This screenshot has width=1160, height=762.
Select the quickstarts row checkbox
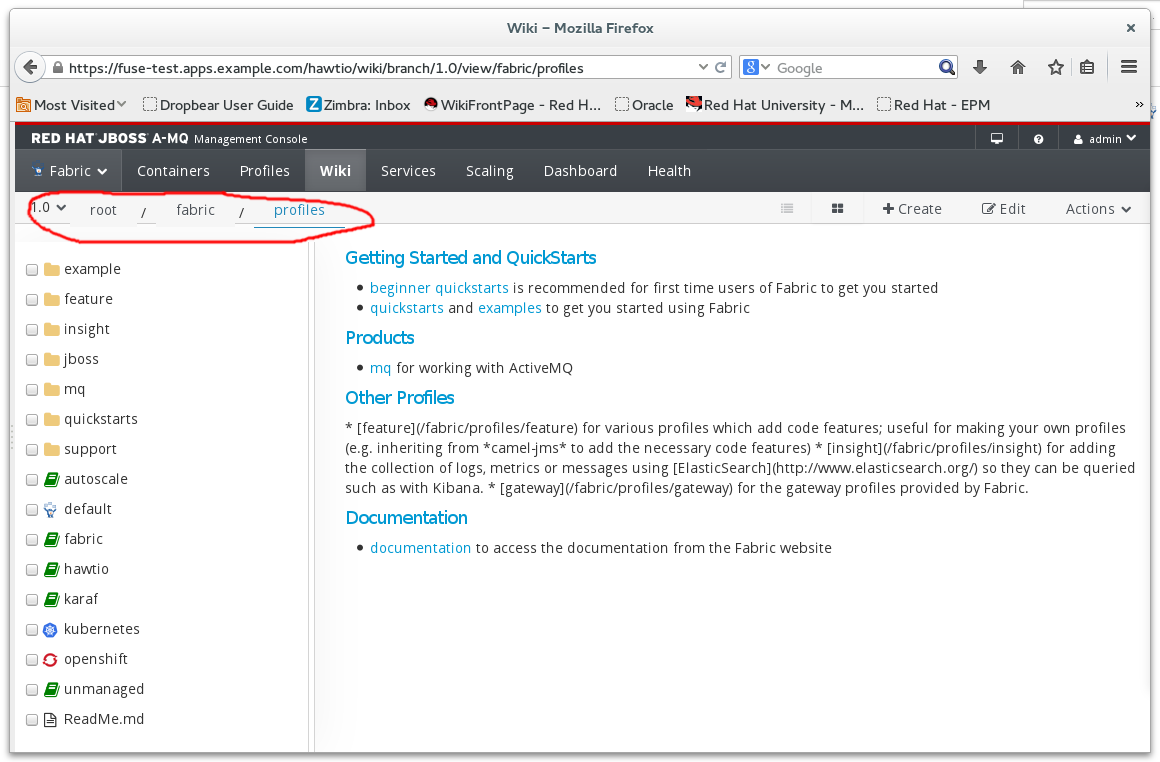(32, 419)
